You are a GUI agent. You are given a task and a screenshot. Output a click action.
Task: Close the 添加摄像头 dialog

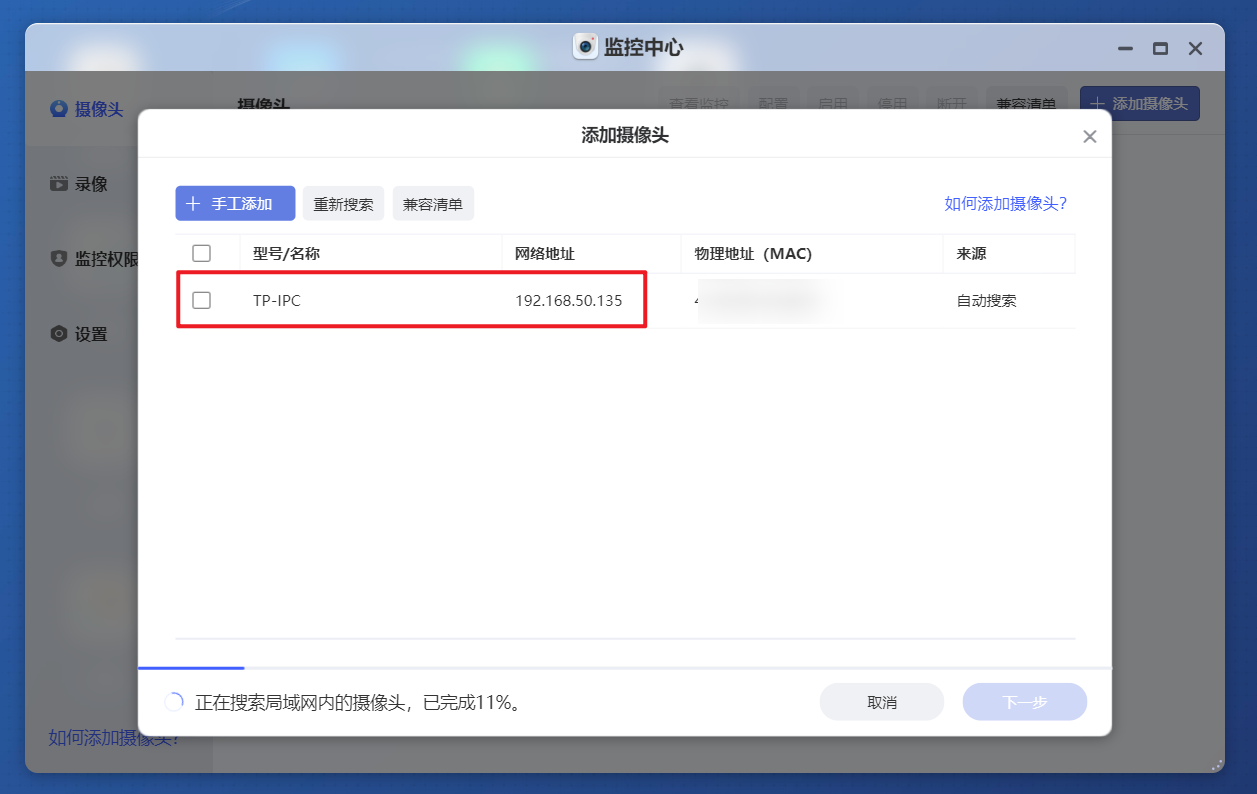[1089, 136]
